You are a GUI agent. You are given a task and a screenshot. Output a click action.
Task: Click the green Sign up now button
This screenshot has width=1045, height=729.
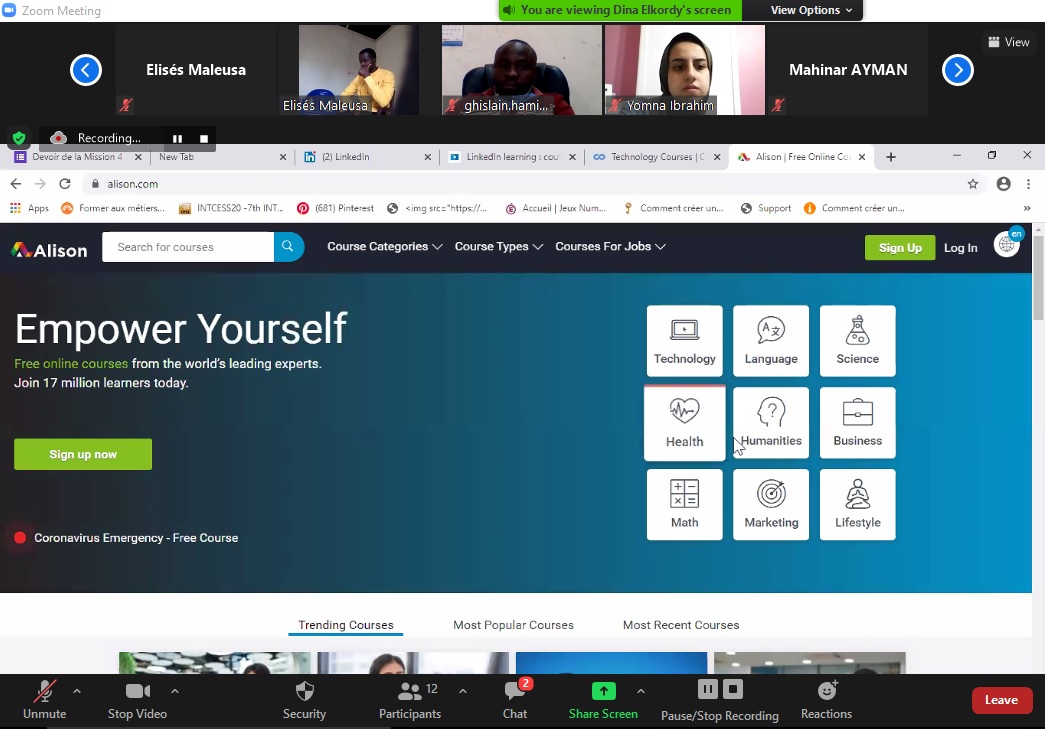83,454
